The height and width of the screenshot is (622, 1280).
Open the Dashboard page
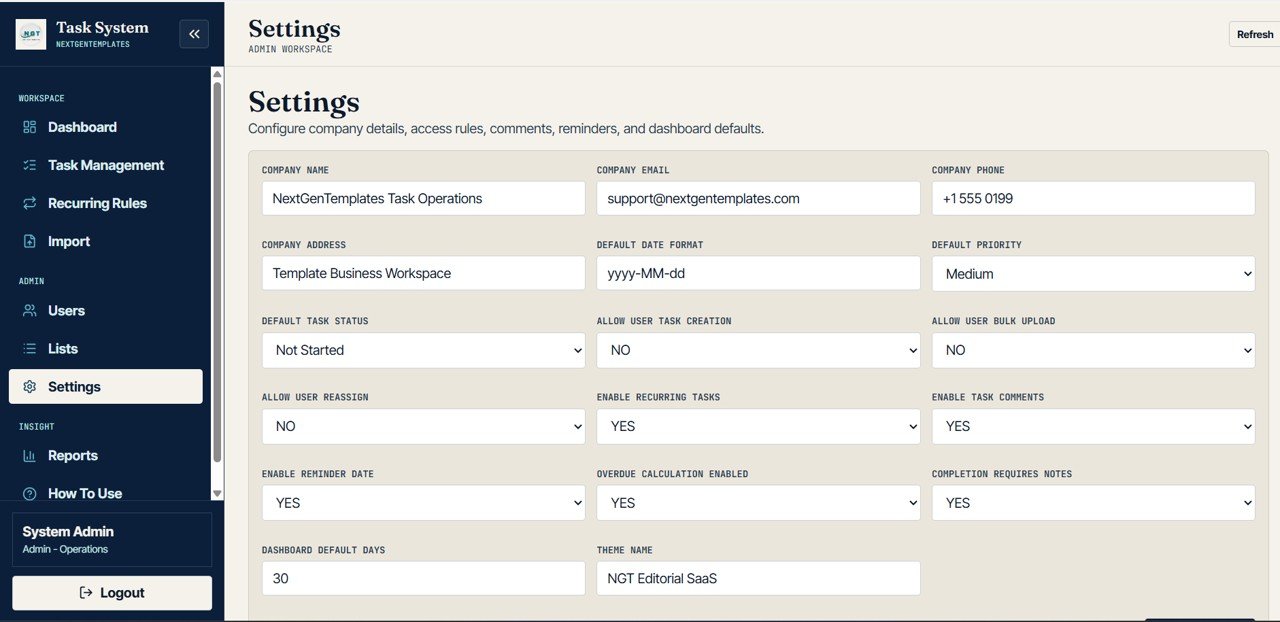(x=106, y=127)
